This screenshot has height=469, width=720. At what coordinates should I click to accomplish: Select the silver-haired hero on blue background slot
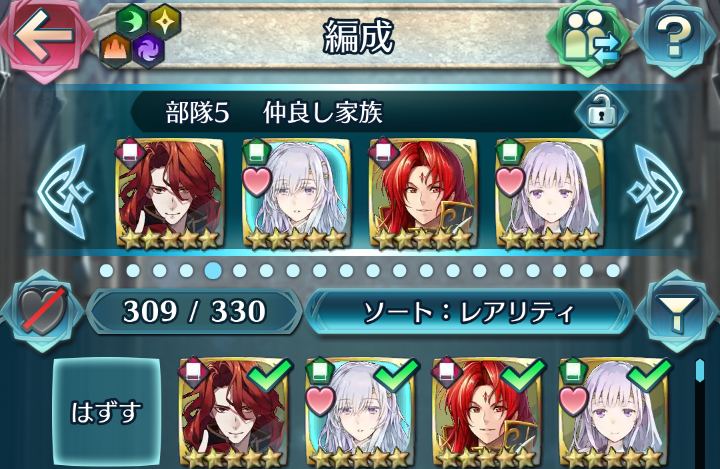point(297,193)
